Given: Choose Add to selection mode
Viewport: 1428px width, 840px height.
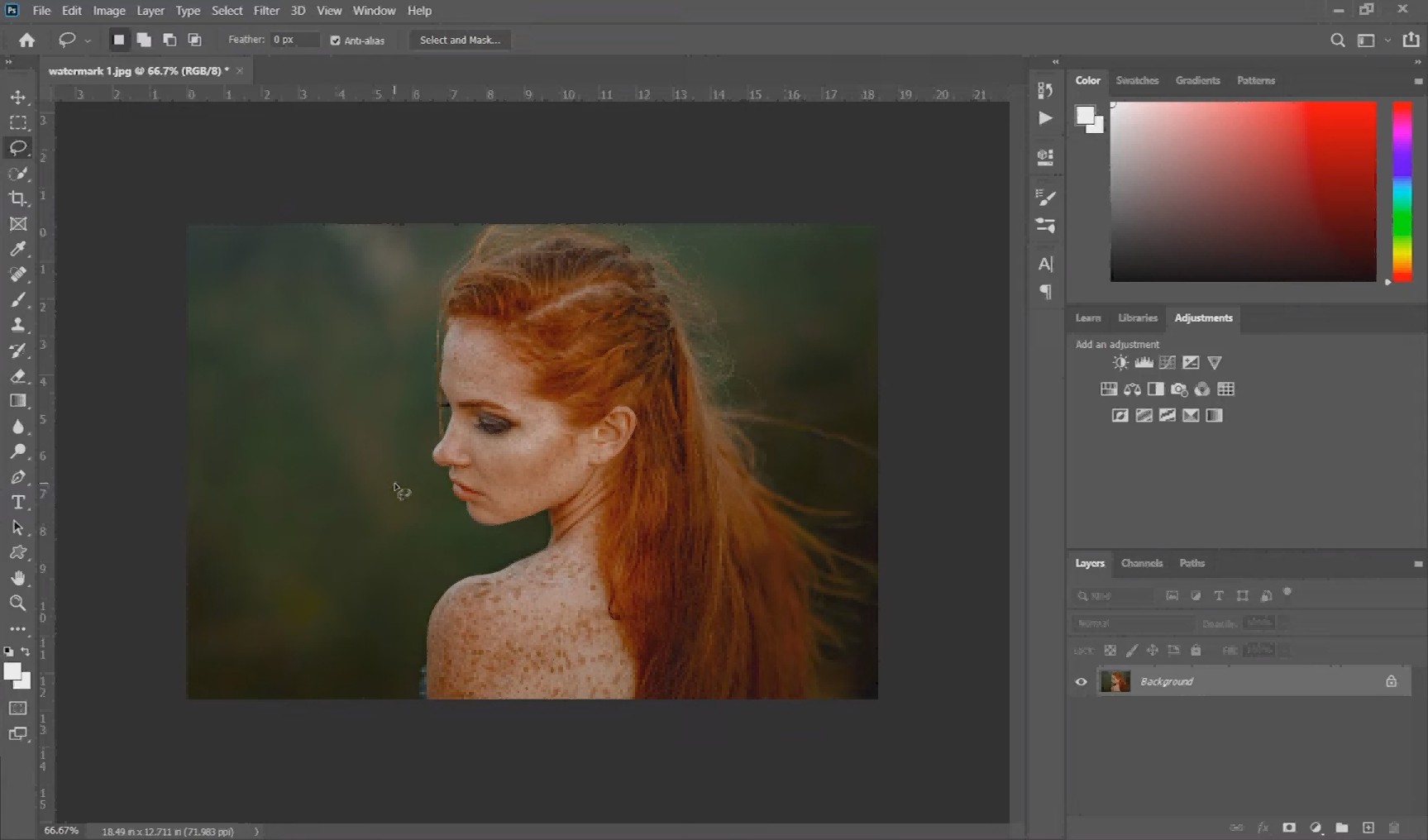Looking at the screenshot, I should coord(144,40).
